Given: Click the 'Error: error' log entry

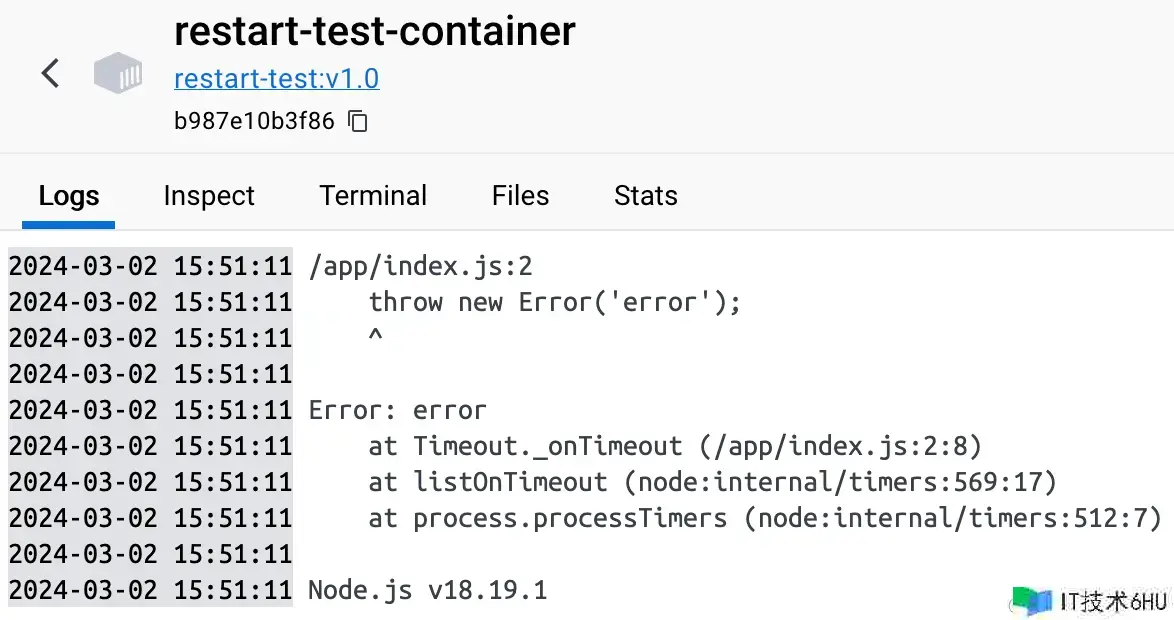Looking at the screenshot, I should [397, 410].
